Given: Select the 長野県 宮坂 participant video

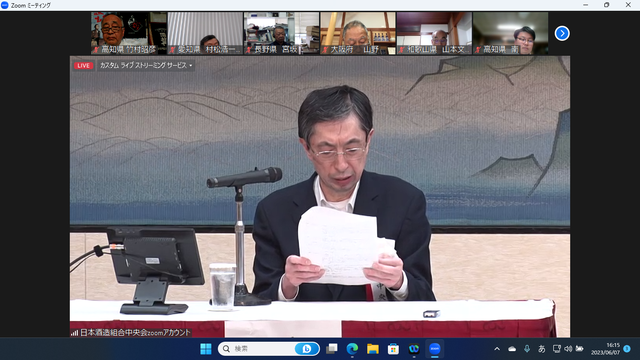Looking at the screenshot, I should pyautogui.click(x=282, y=33).
